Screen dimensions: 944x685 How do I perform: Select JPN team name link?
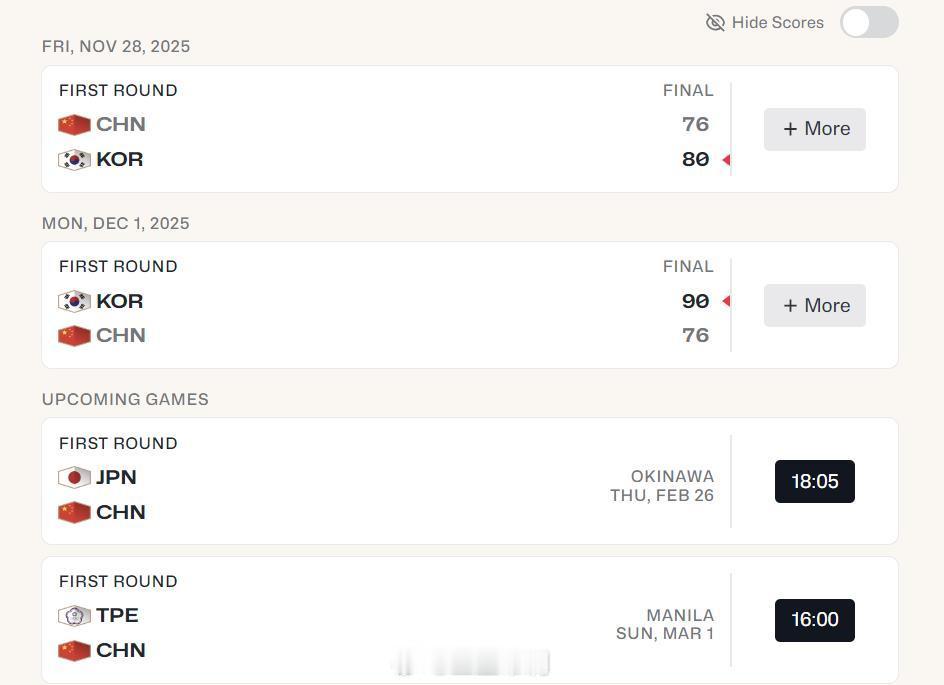(x=116, y=477)
